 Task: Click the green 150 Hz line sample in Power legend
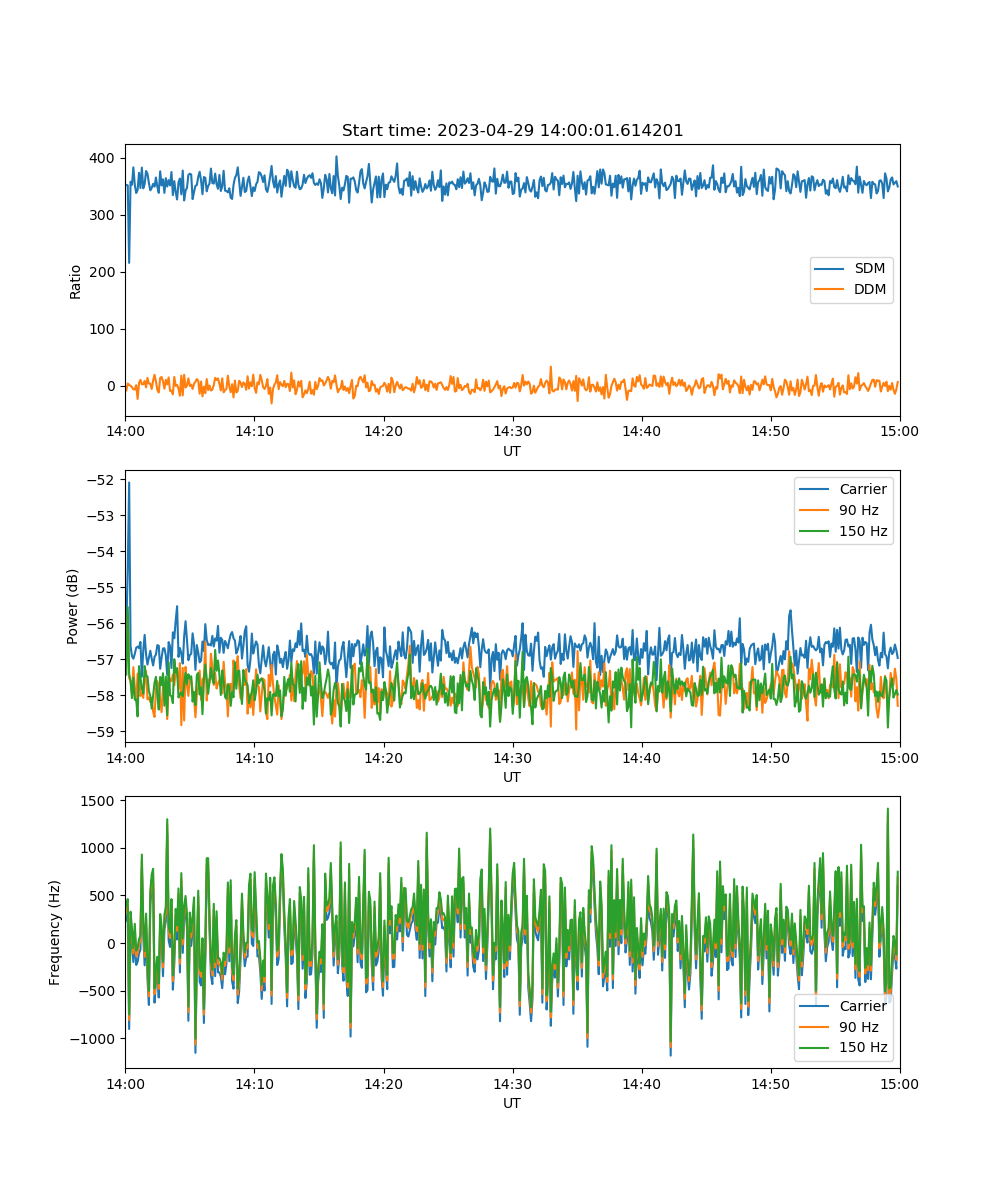[815, 531]
